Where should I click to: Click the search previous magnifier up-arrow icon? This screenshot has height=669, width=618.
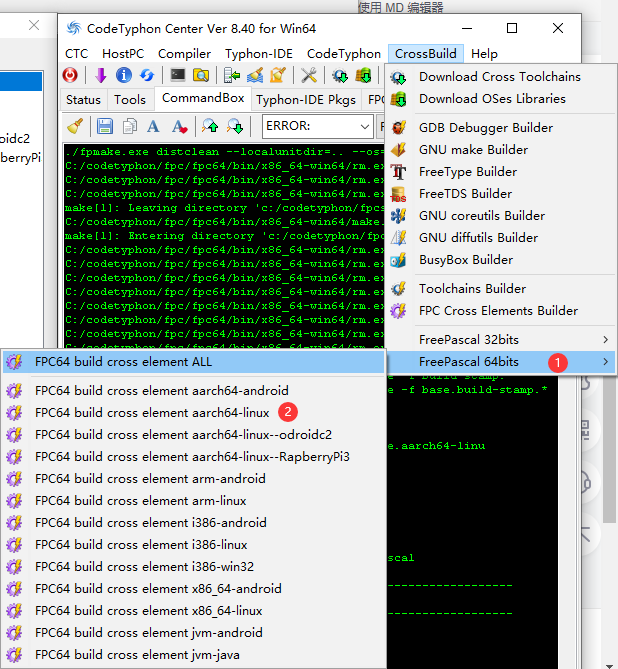point(210,126)
